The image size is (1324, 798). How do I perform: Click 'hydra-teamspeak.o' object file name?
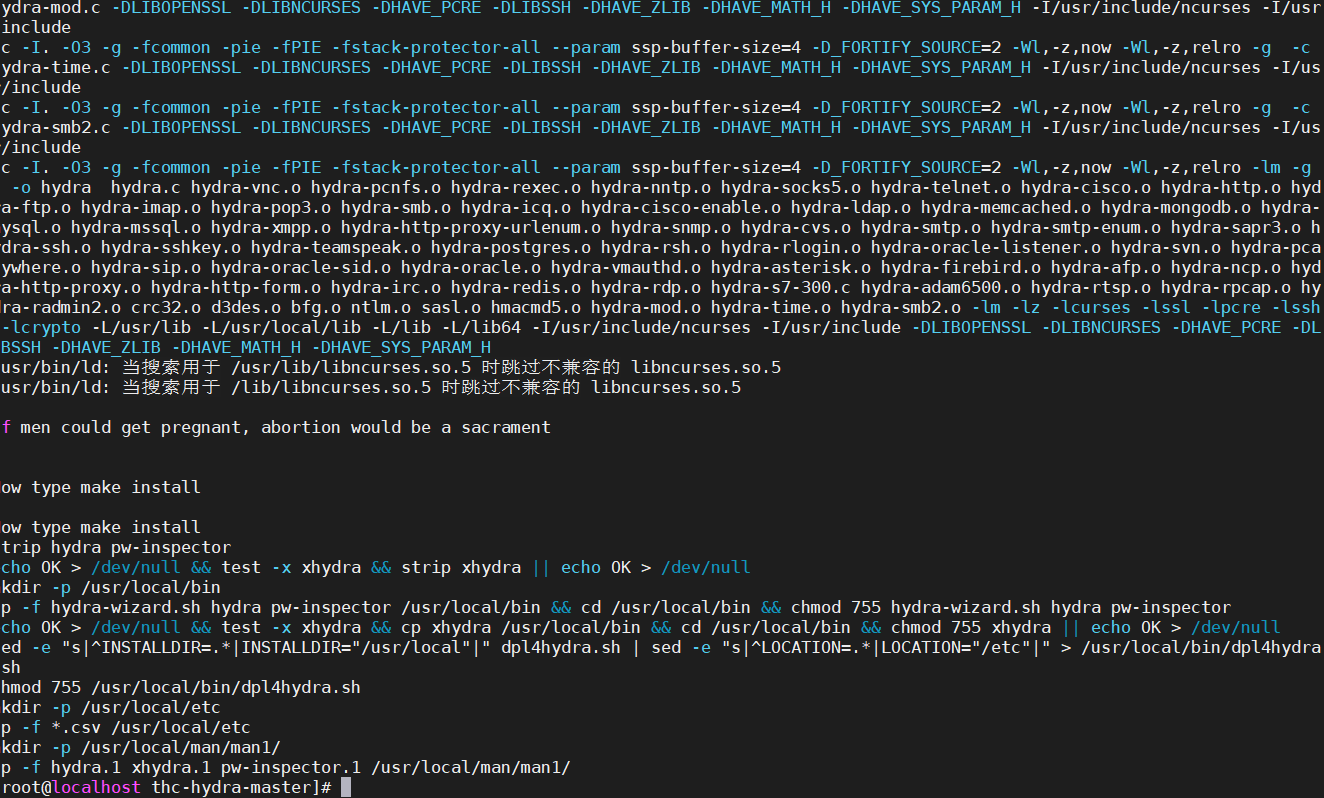point(336,248)
